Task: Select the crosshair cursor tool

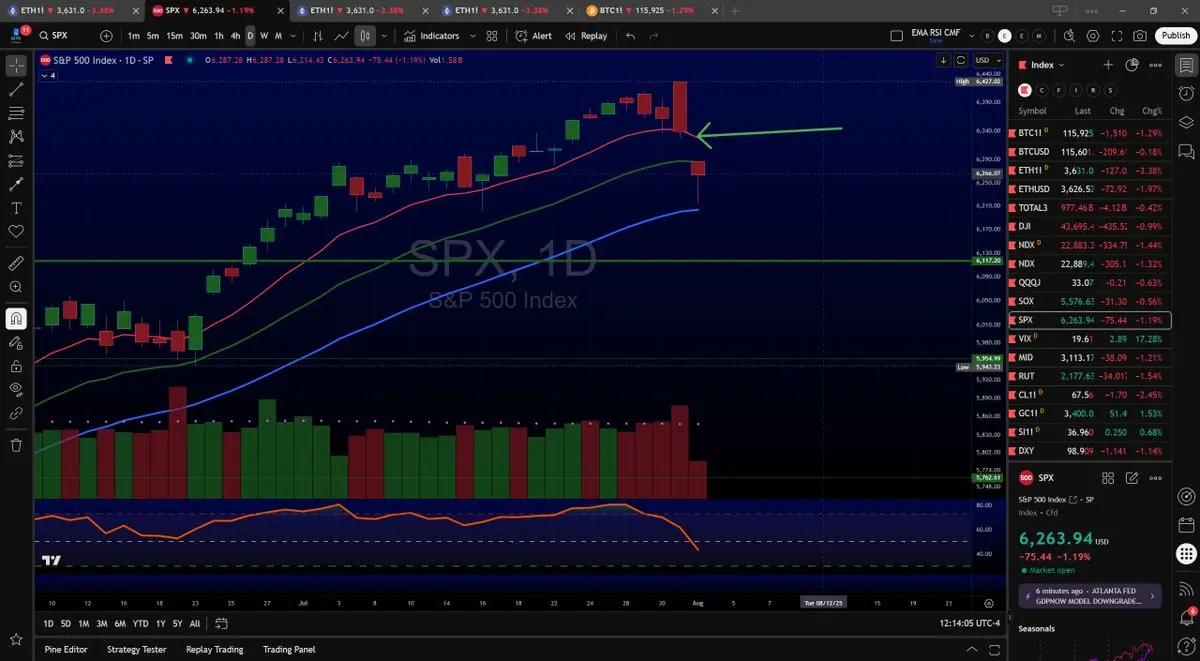Action: pyautogui.click(x=16, y=66)
